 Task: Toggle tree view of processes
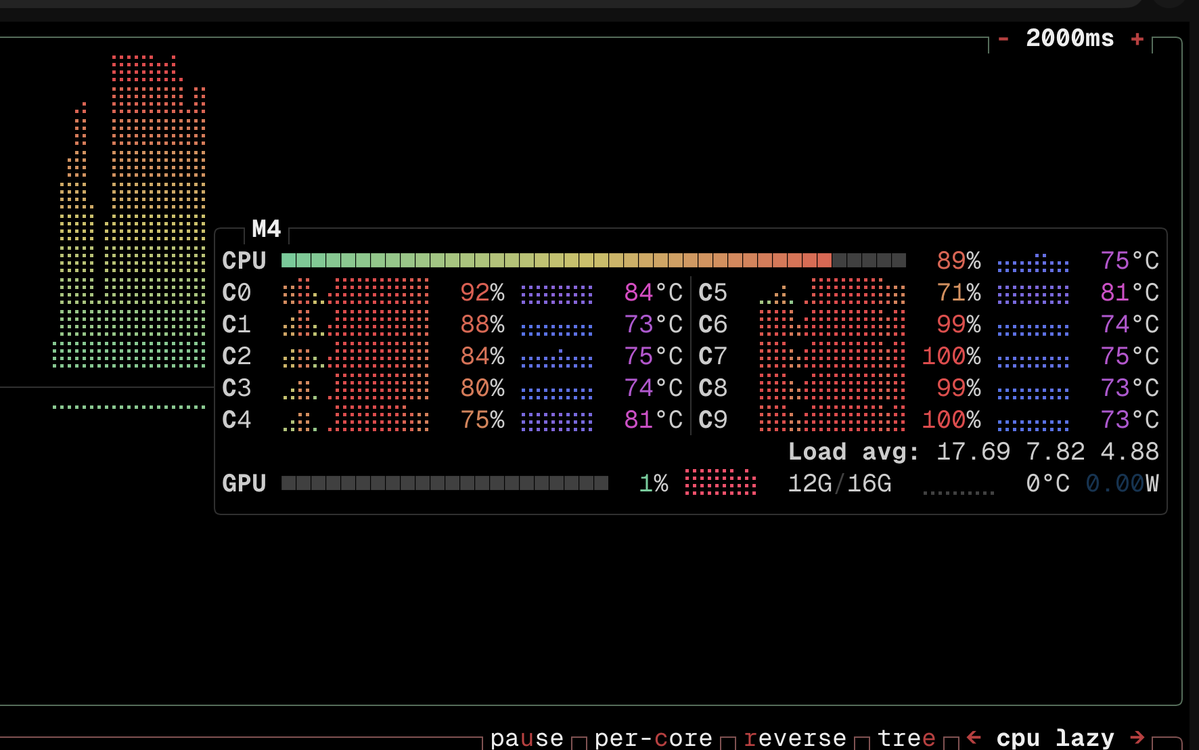[x=906, y=739]
